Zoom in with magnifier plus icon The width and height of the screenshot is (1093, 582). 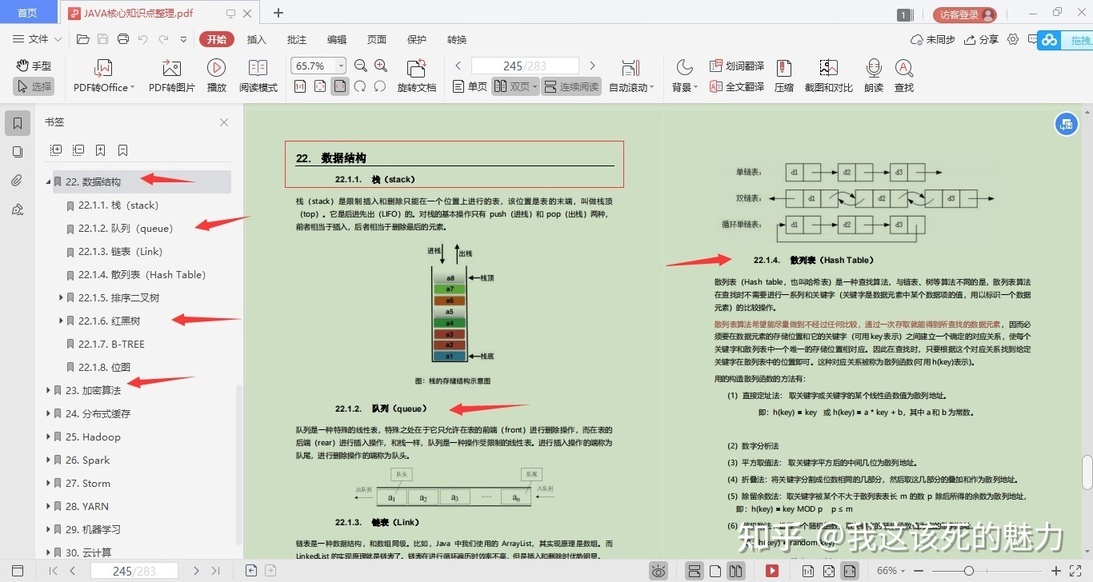click(381, 66)
